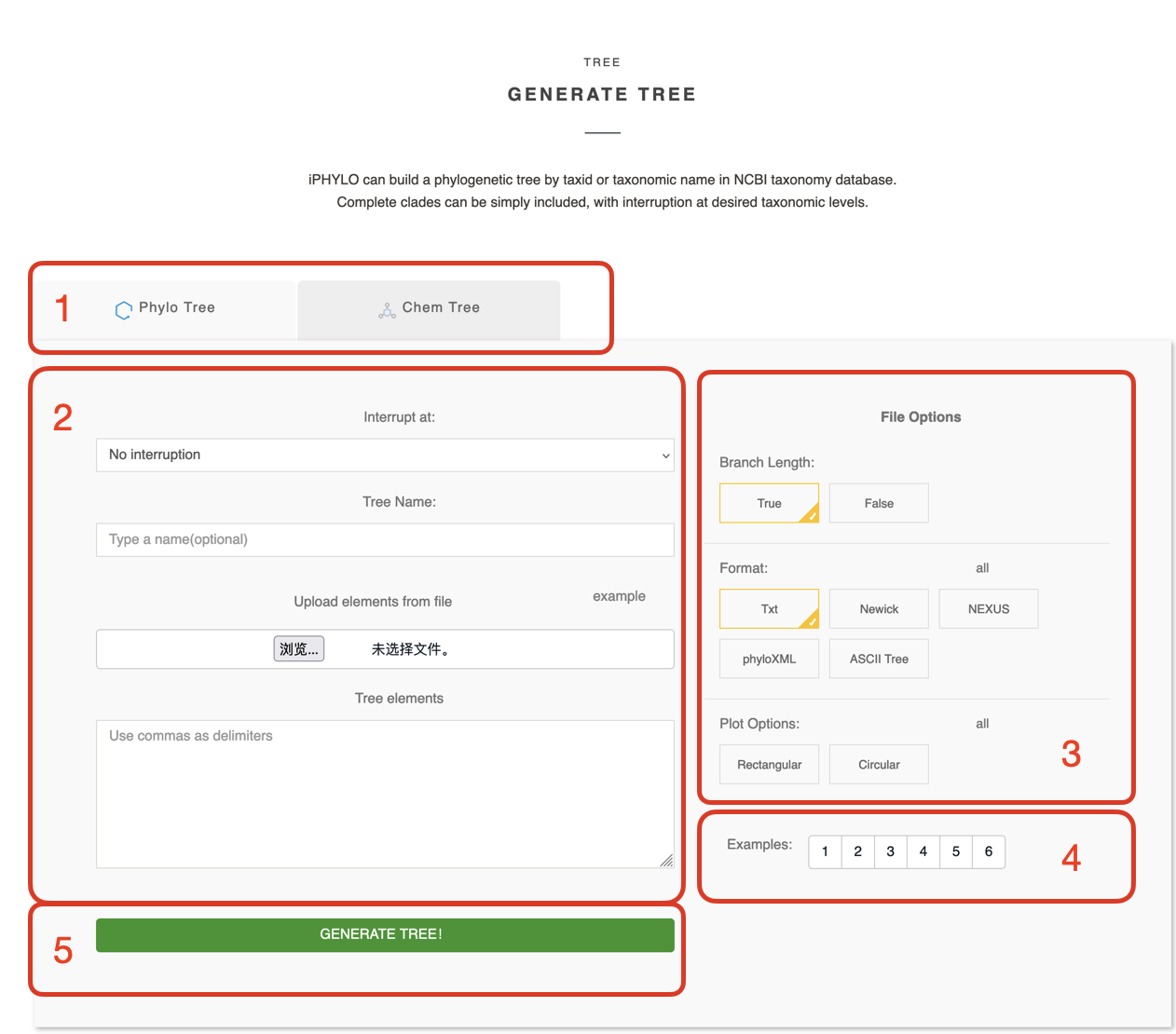Set Branch Length to False

click(879, 504)
